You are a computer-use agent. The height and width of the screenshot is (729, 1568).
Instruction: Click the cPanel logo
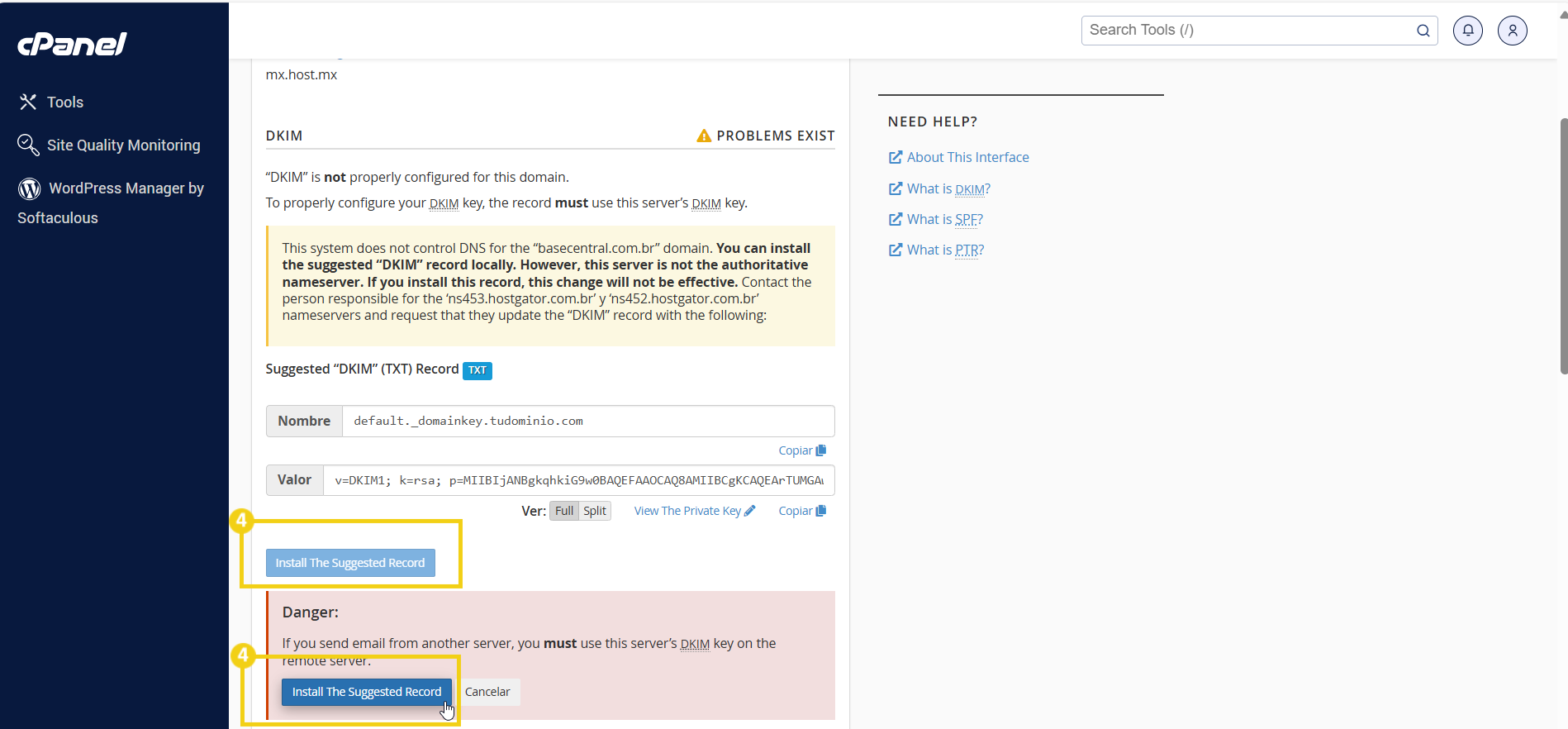point(73,44)
